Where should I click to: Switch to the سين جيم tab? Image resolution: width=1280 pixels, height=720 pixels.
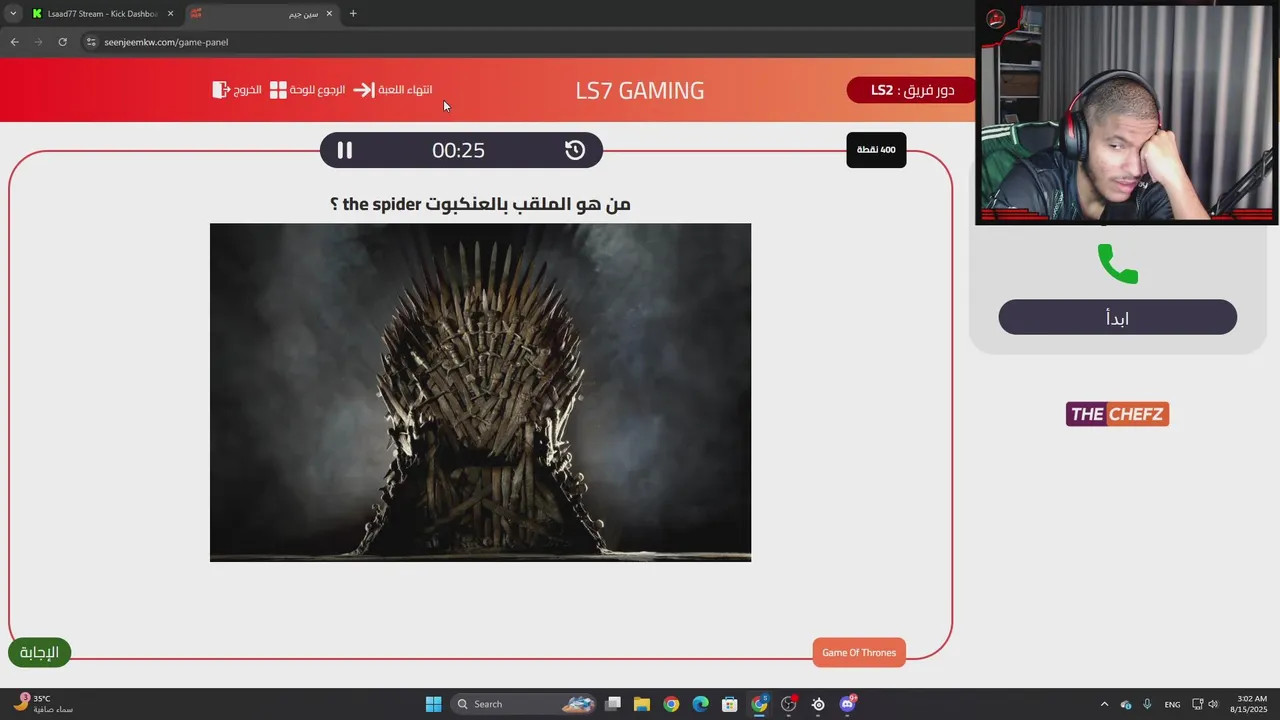tap(263, 14)
